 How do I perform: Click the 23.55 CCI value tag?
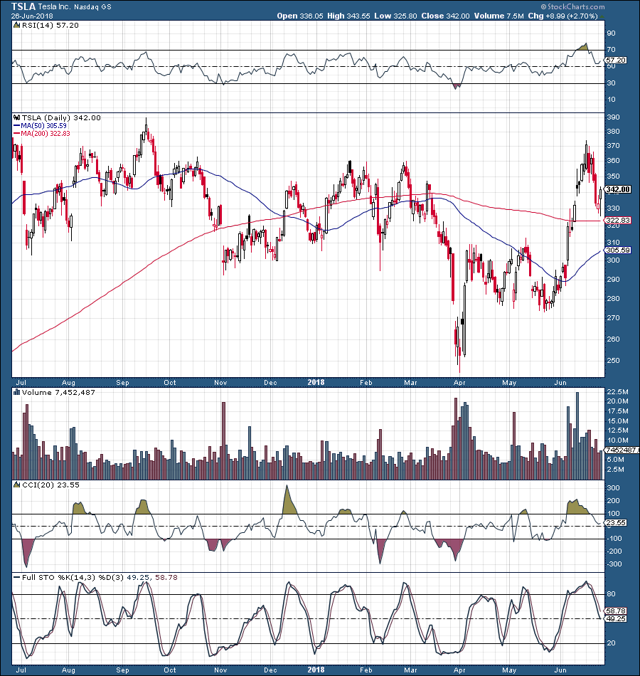[616, 523]
